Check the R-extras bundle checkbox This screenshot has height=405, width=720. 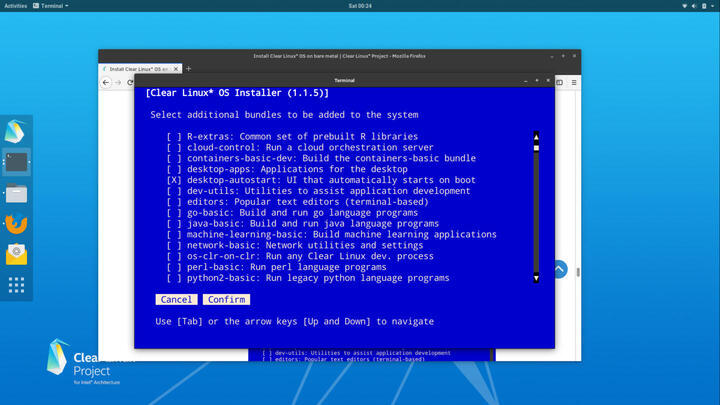coord(174,136)
